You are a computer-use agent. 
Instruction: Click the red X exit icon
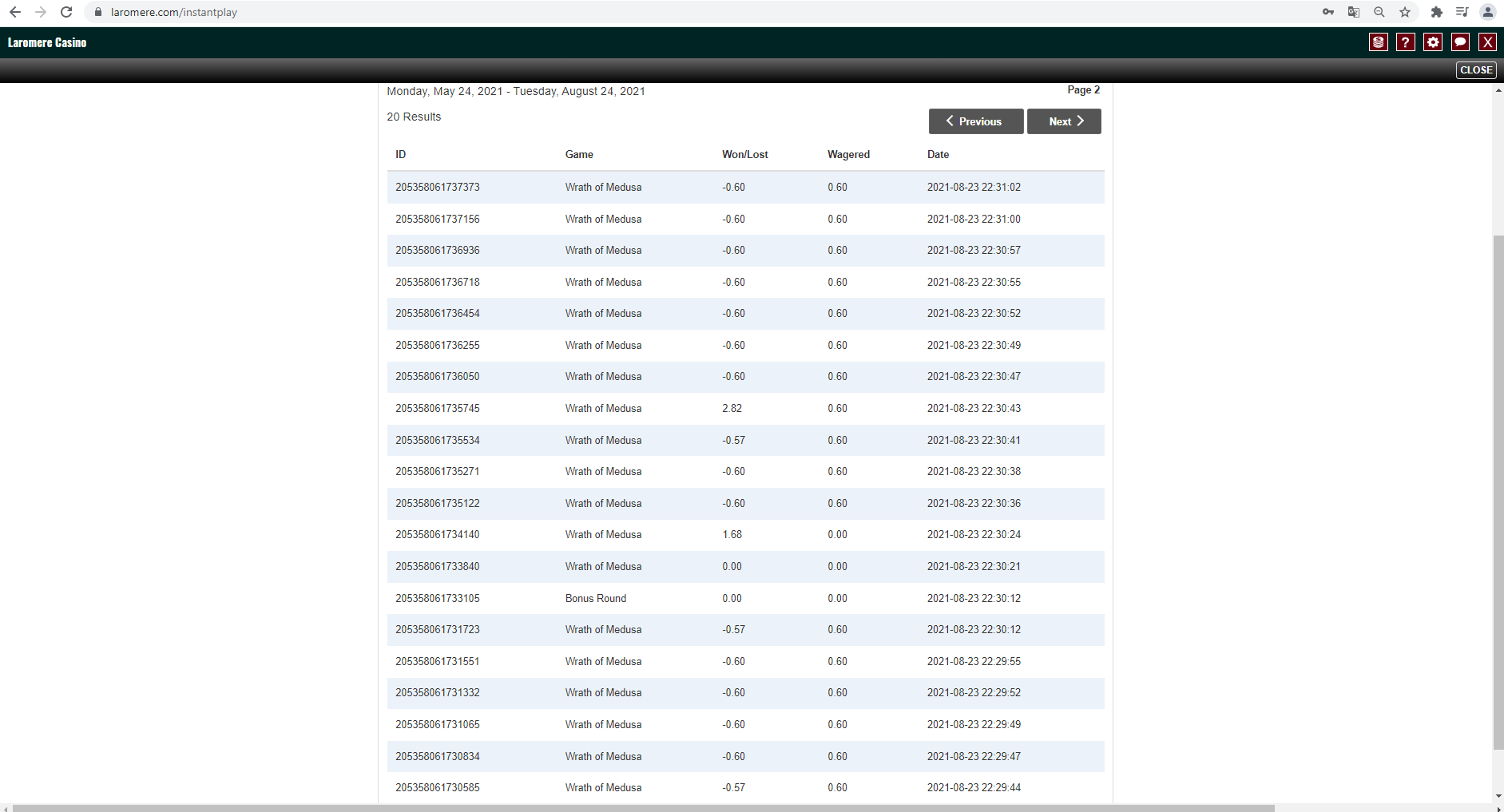coord(1487,42)
